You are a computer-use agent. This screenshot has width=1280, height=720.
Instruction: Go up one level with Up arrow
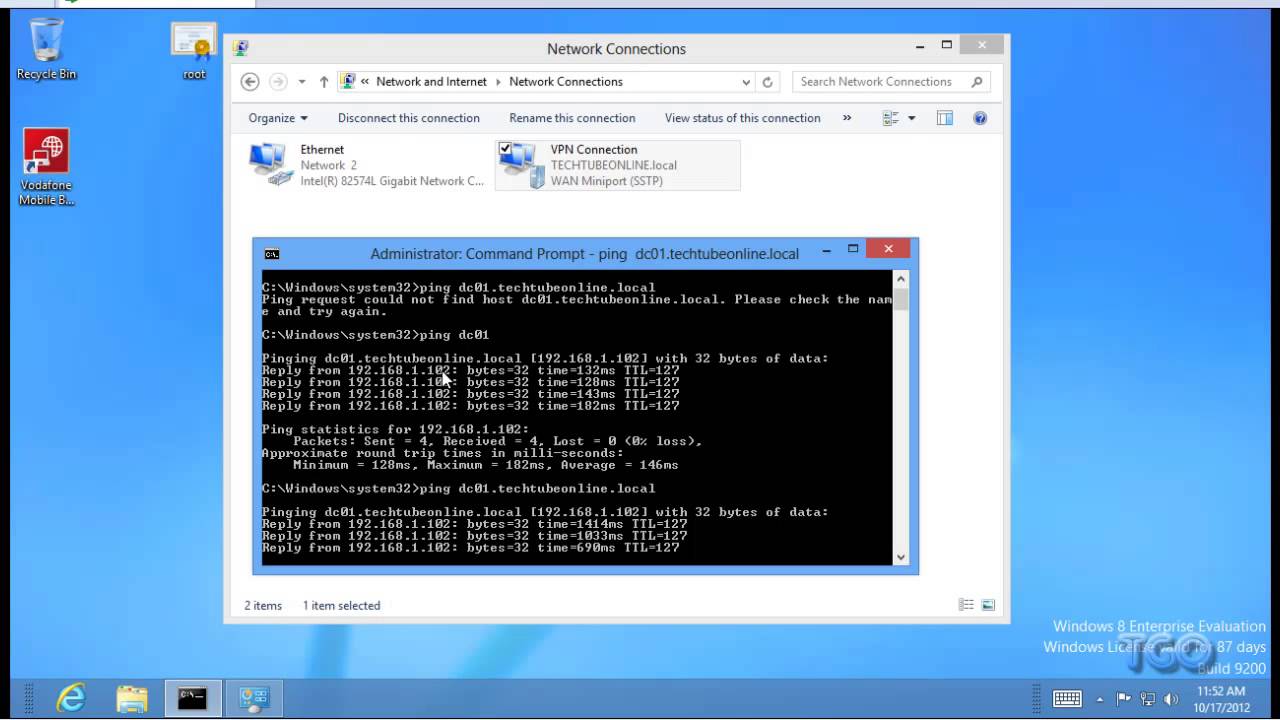click(324, 82)
